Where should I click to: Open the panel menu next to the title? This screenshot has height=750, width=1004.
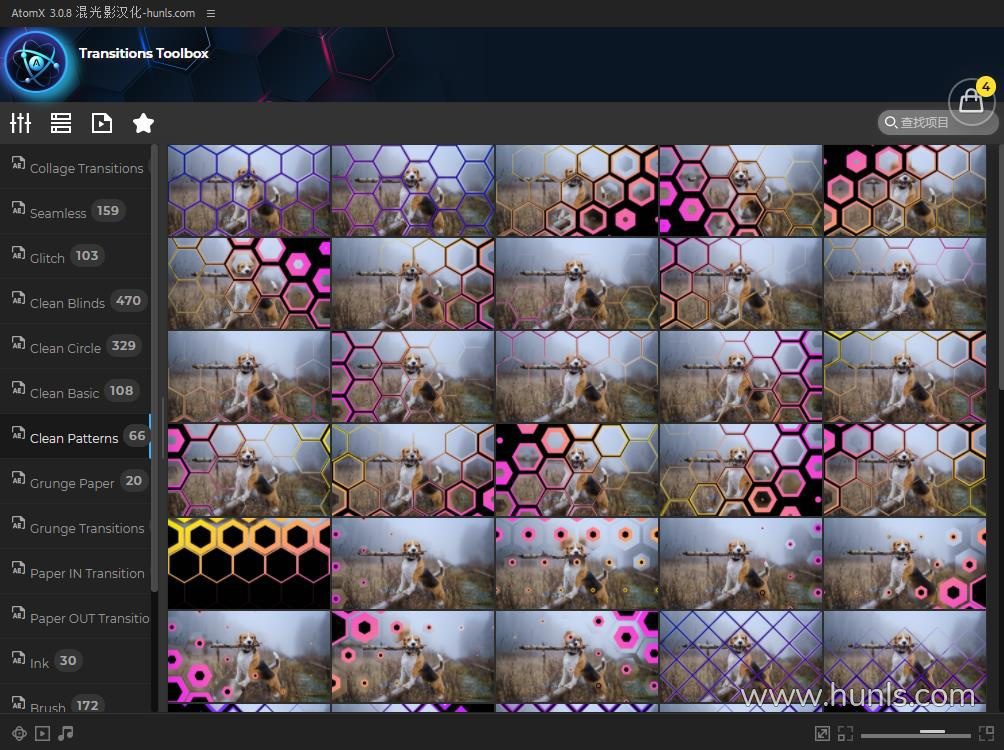pos(211,13)
